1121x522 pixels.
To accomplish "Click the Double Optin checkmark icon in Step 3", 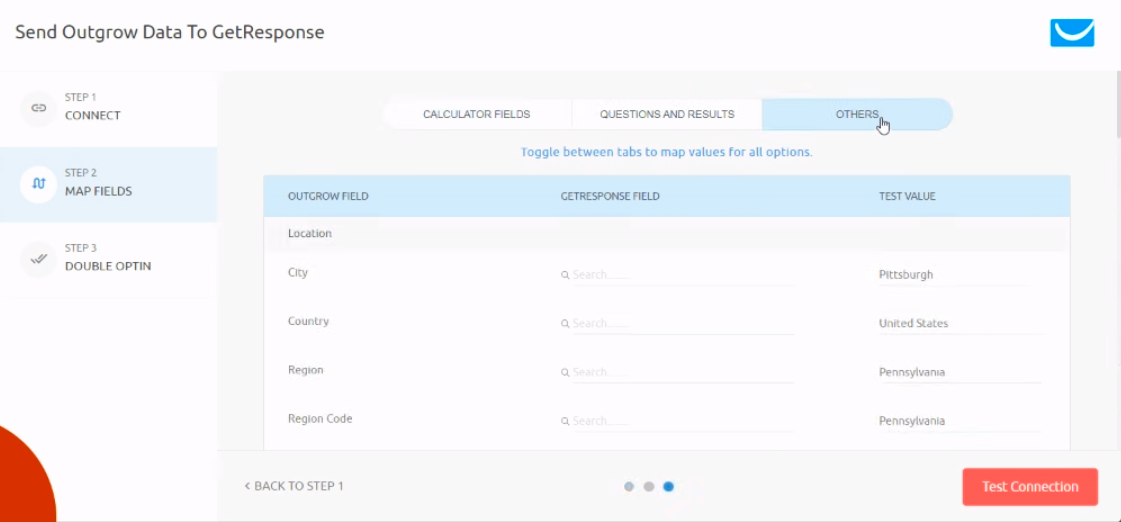I will pos(39,259).
